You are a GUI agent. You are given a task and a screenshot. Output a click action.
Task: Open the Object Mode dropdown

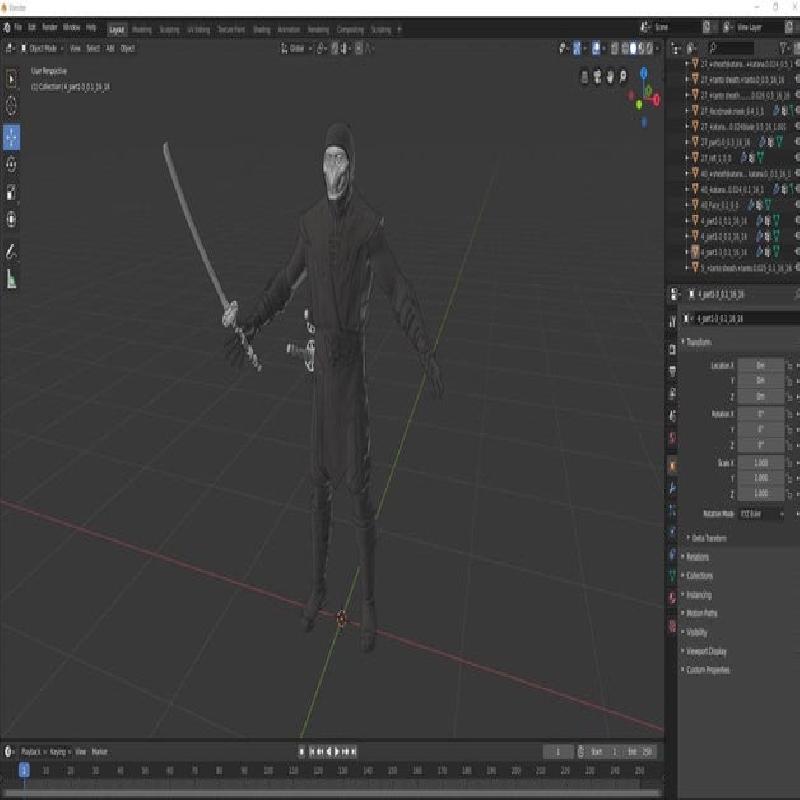pyautogui.click(x=41, y=48)
